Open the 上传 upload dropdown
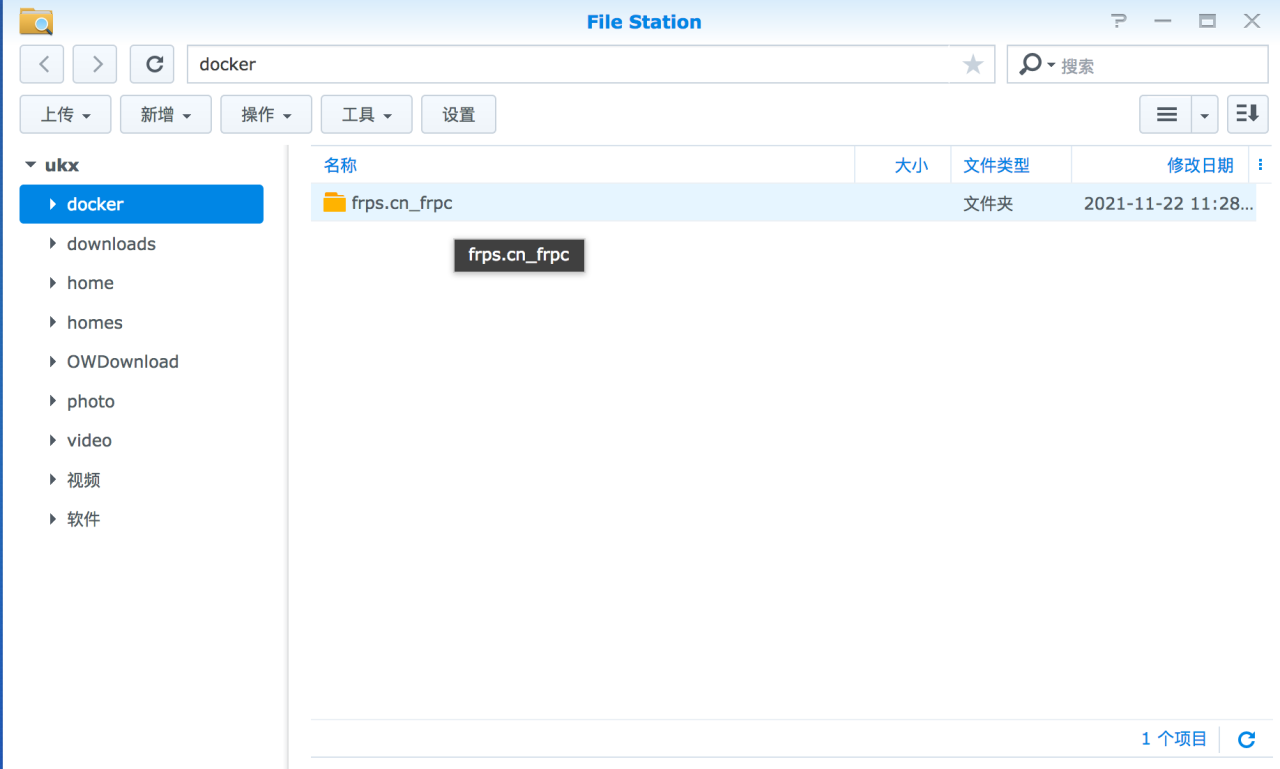The image size is (1280, 769). [66, 115]
